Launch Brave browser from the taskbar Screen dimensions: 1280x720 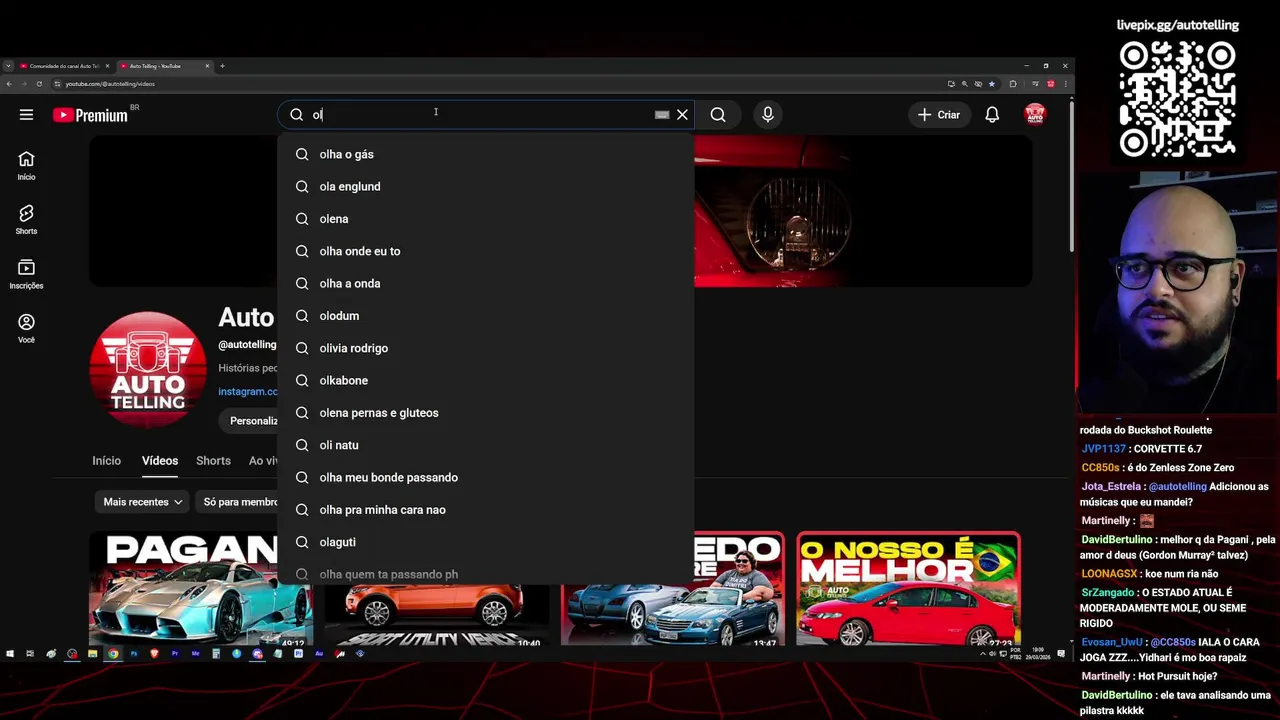coord(154,654)
